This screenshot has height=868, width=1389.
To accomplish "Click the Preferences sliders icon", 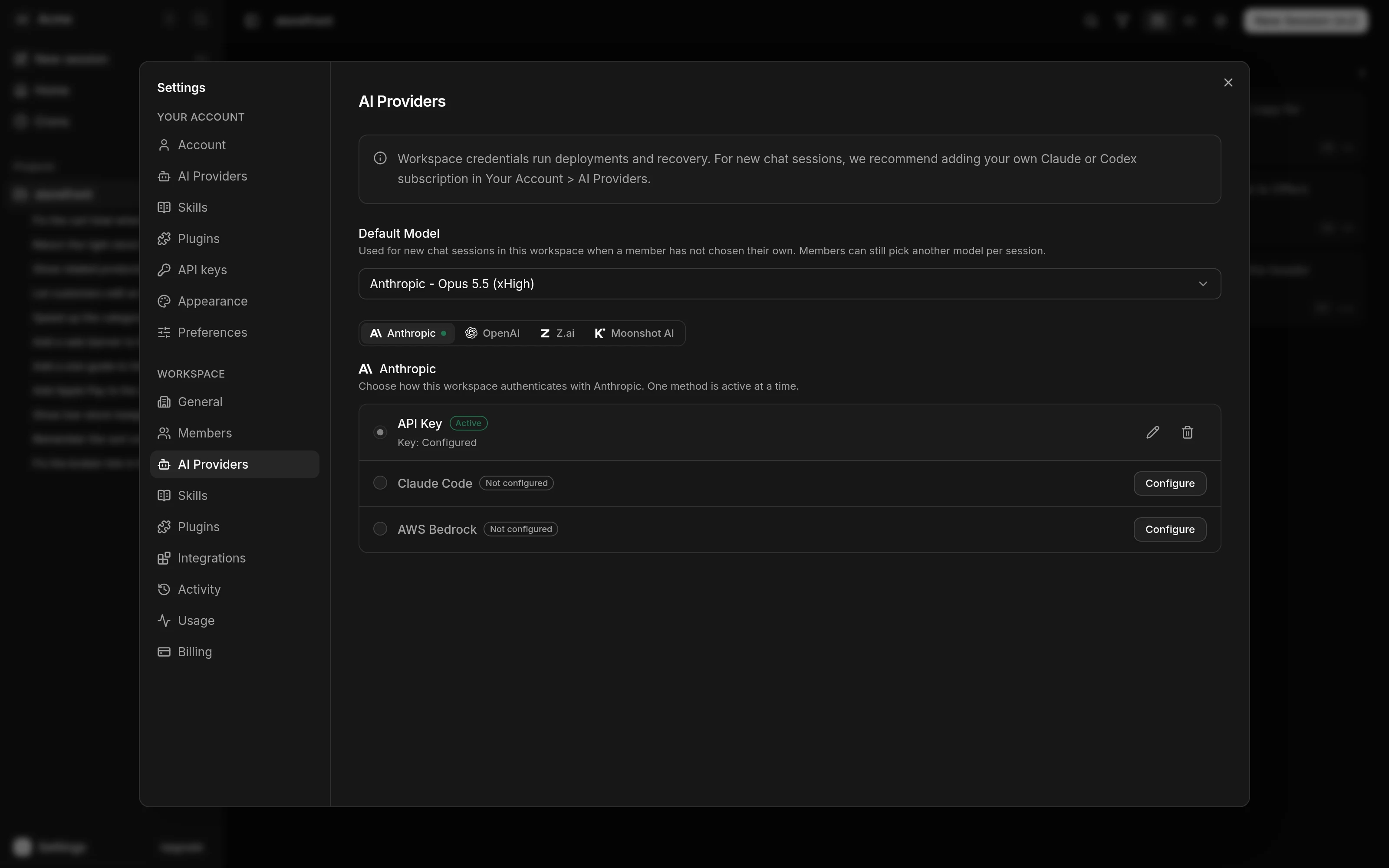I will click(164, 332).
